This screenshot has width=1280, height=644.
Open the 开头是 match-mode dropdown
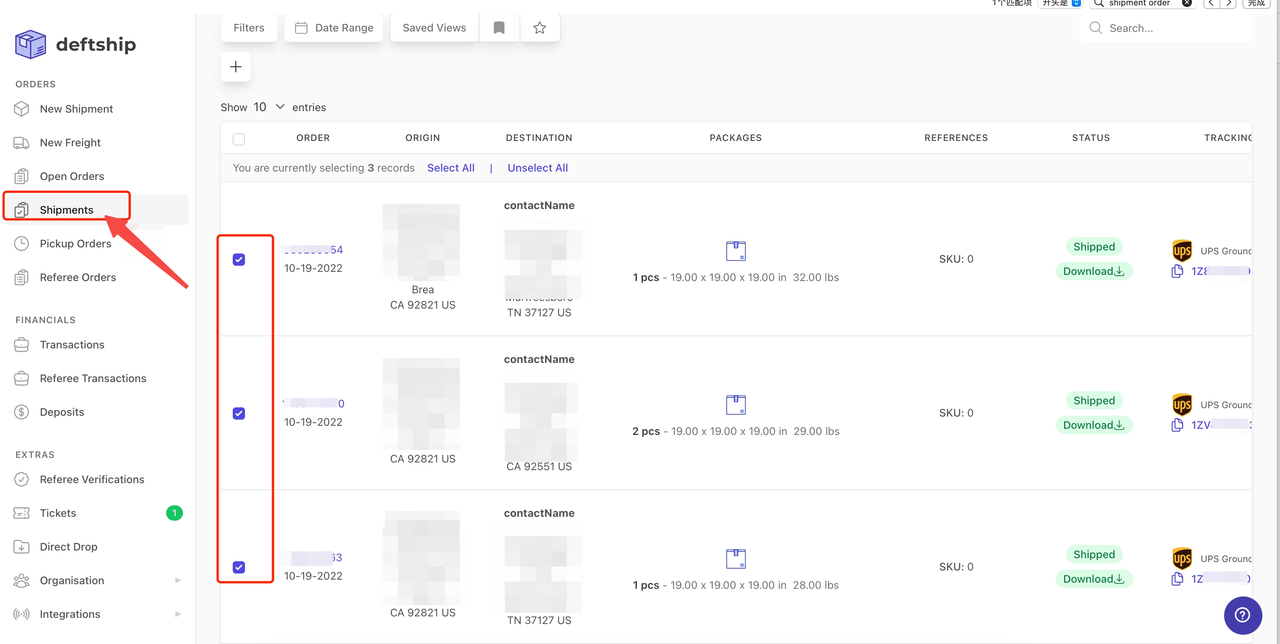point(1061,3)
